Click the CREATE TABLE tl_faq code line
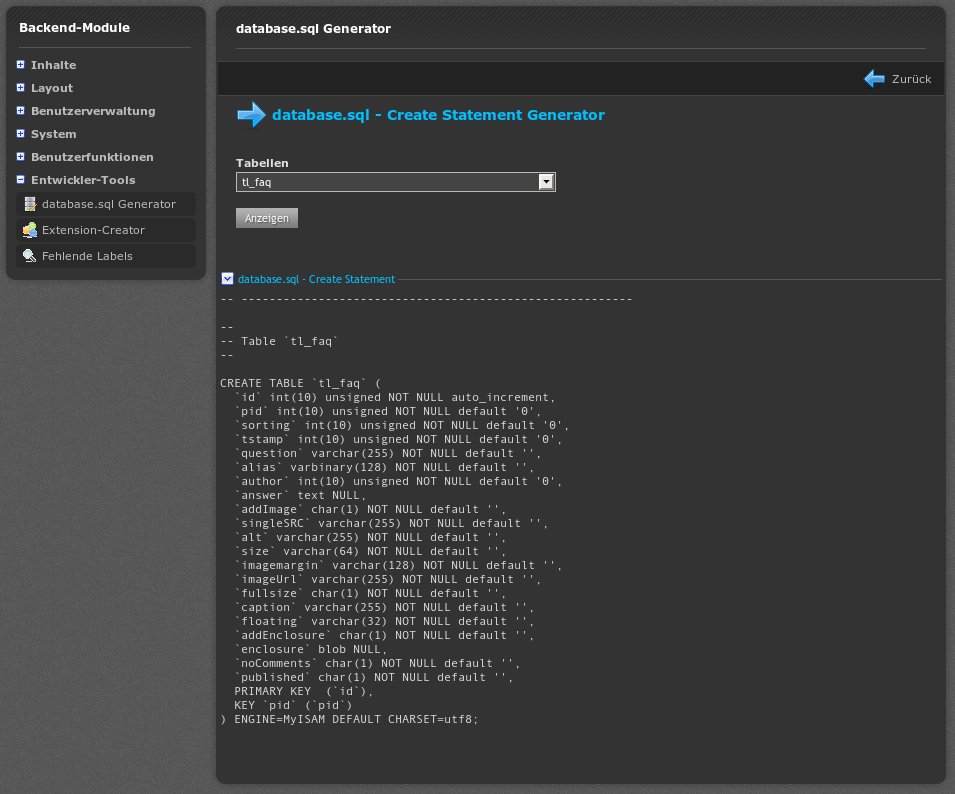Image resolution: width=955 pixels, height=794 pixels. point(301,383)
